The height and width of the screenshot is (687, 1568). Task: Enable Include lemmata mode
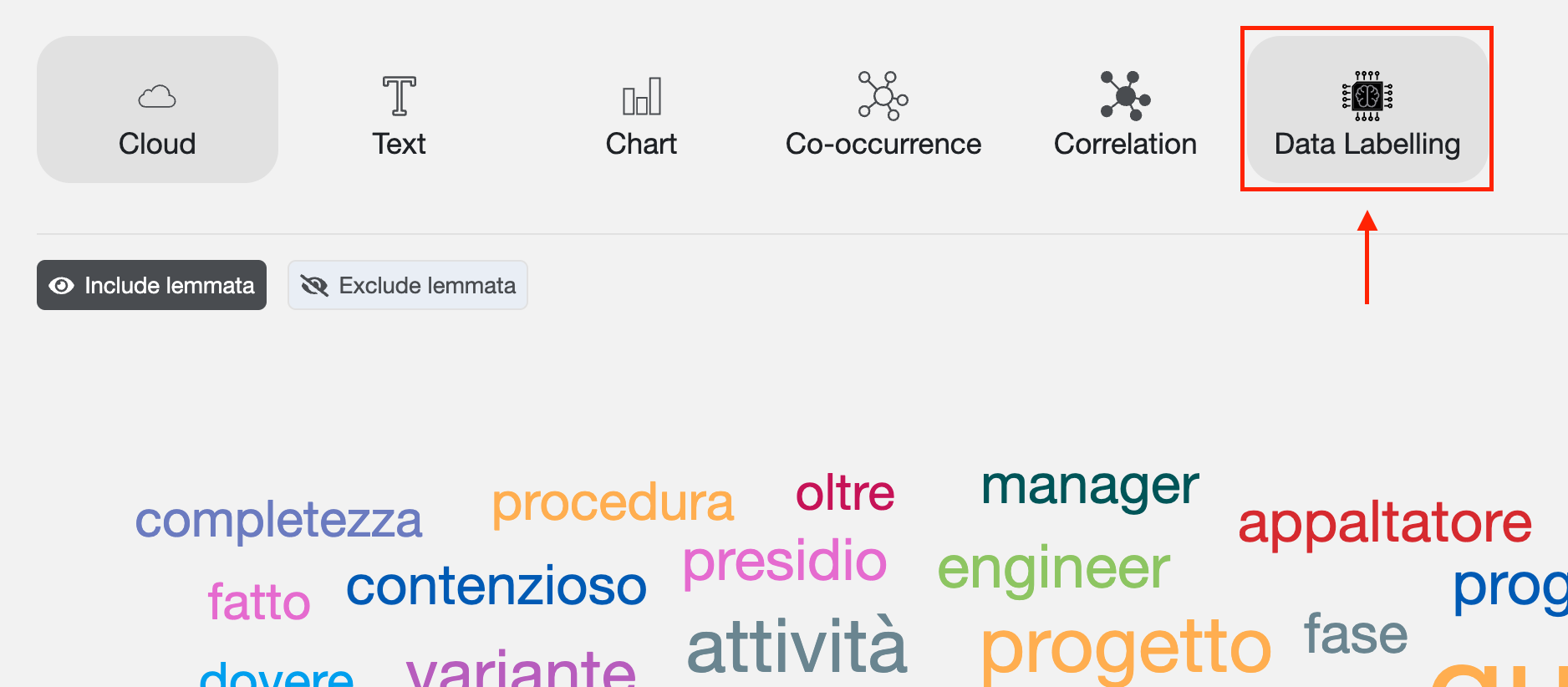click(151, 285)
